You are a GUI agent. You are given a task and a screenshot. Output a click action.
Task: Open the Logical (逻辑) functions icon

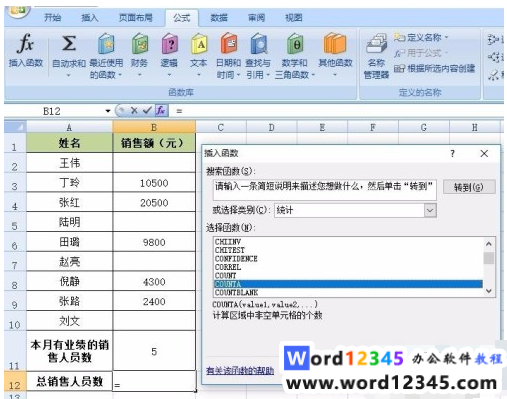coord(169,44)
